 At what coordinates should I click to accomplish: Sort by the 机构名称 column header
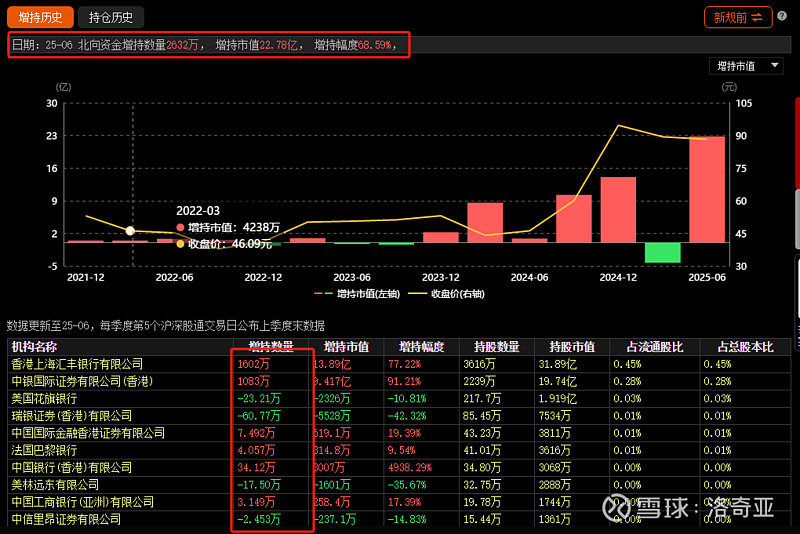[x=34, y=347]
